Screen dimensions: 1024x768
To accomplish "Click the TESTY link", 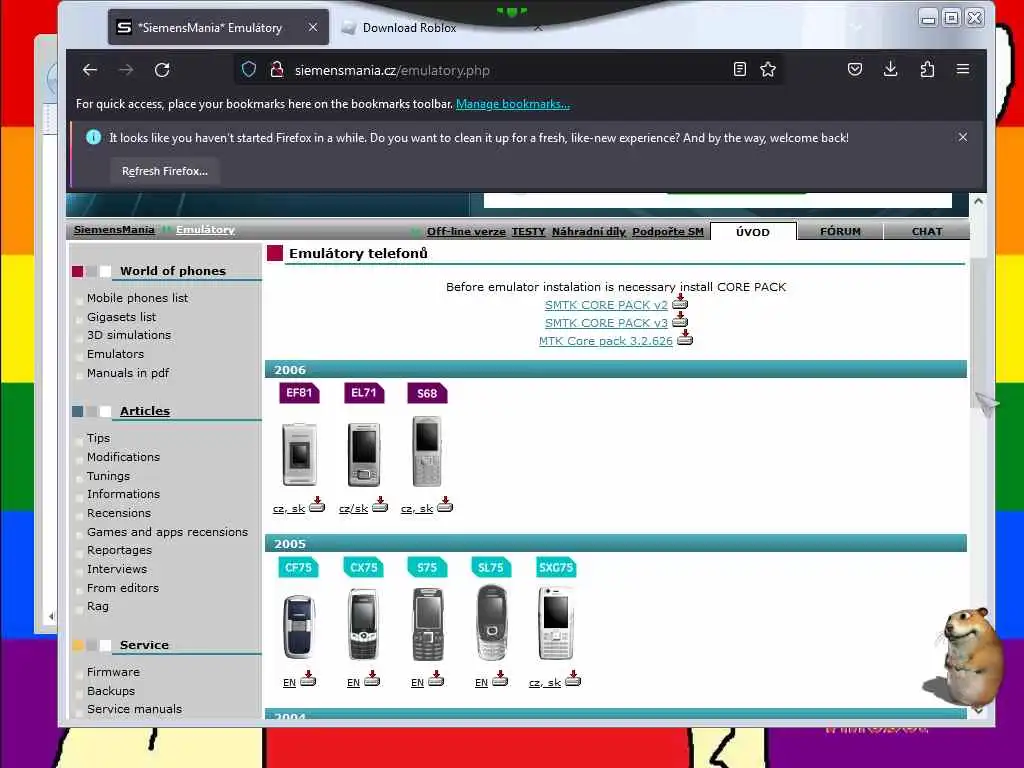I will [528, 232].
